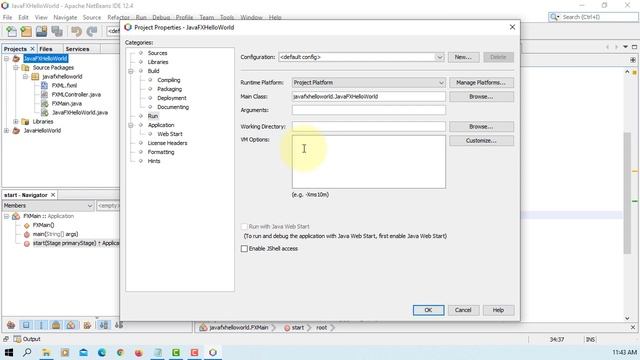
Task: Collapse FXMain class node in Navigator
Action: click(x=7, y=216)
